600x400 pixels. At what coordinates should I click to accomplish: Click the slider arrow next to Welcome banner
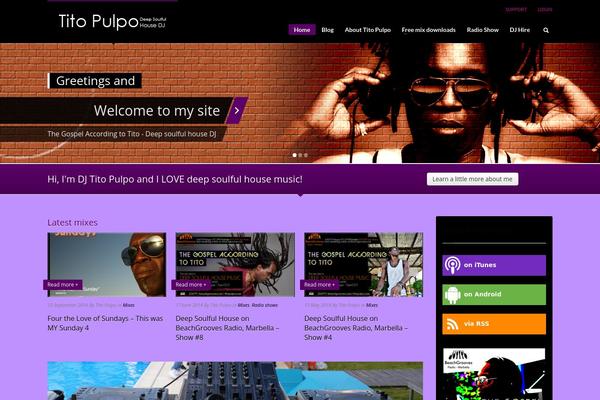237,111
